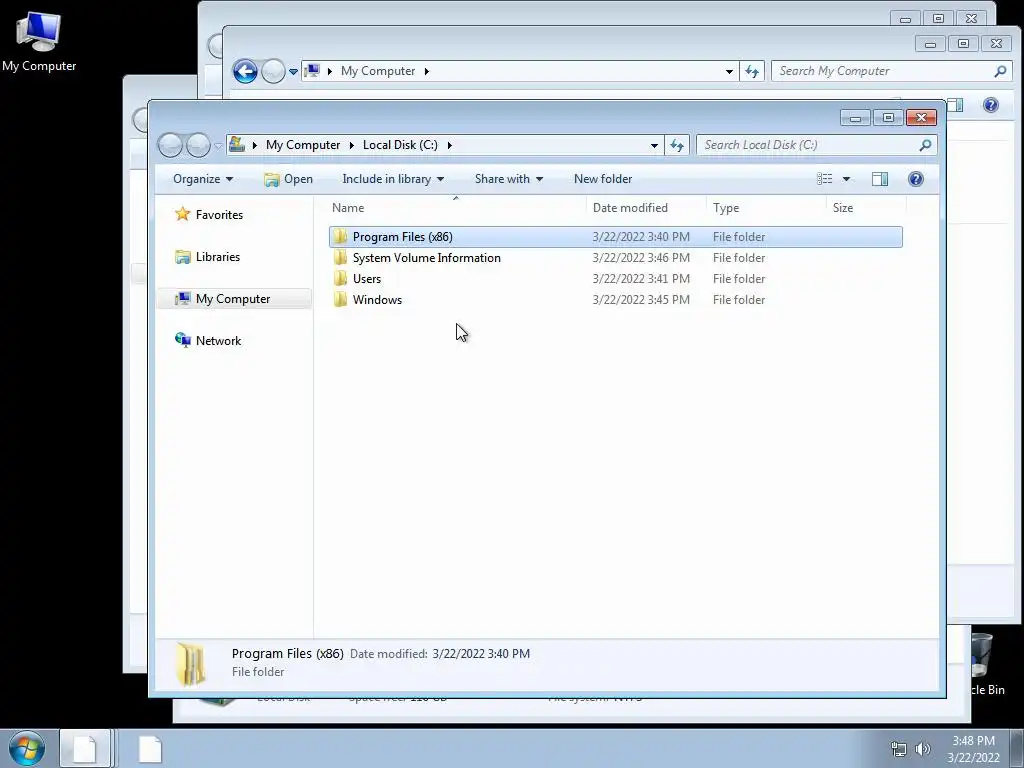
Task: Refresh the Local Disk (C:) view
Action: pos(677,145)
